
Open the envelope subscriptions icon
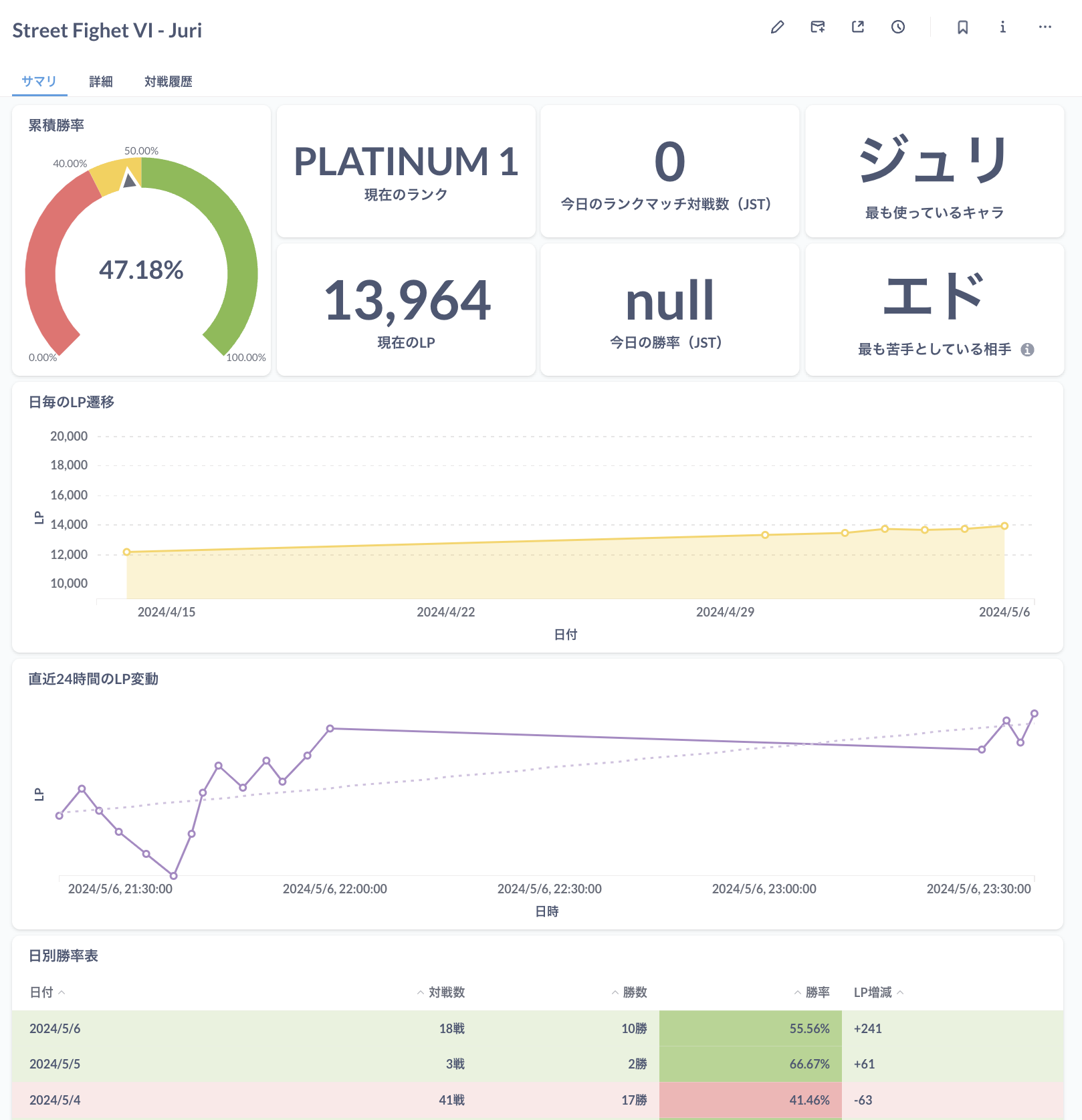tap(817, 27)
